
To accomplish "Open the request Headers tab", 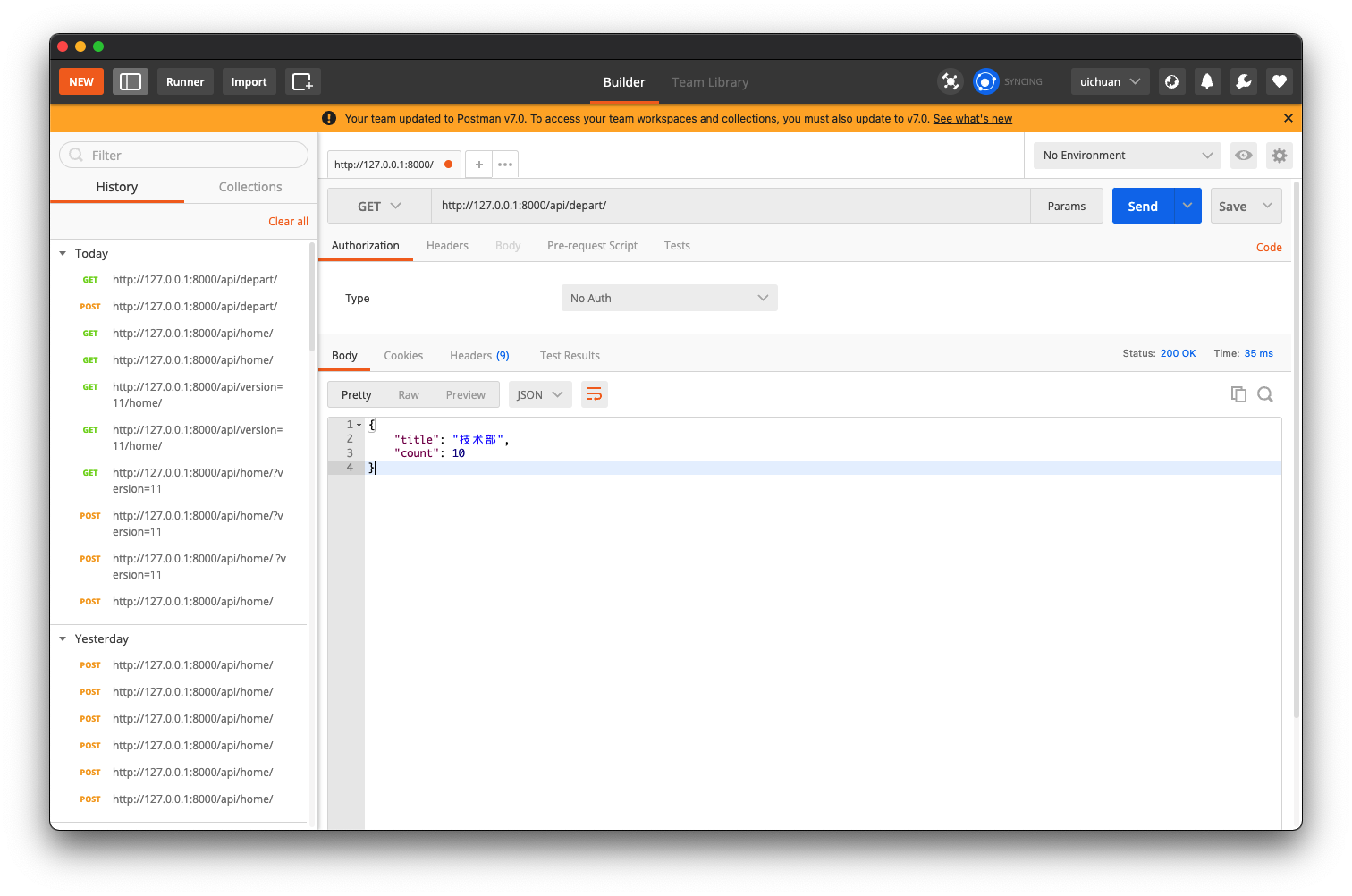I will (447, 246).
